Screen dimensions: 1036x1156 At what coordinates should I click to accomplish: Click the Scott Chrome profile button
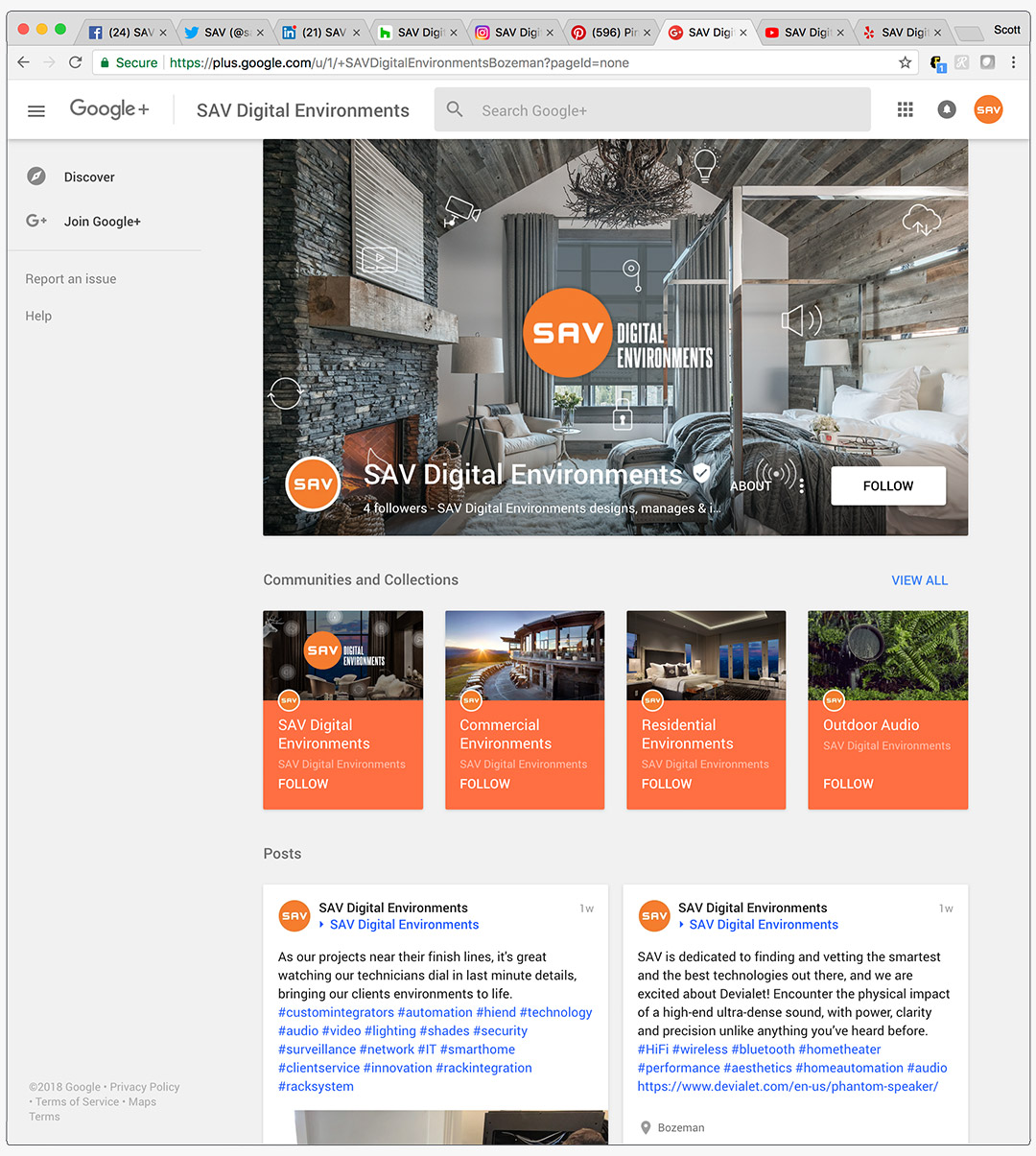[x=1006, y=30]
